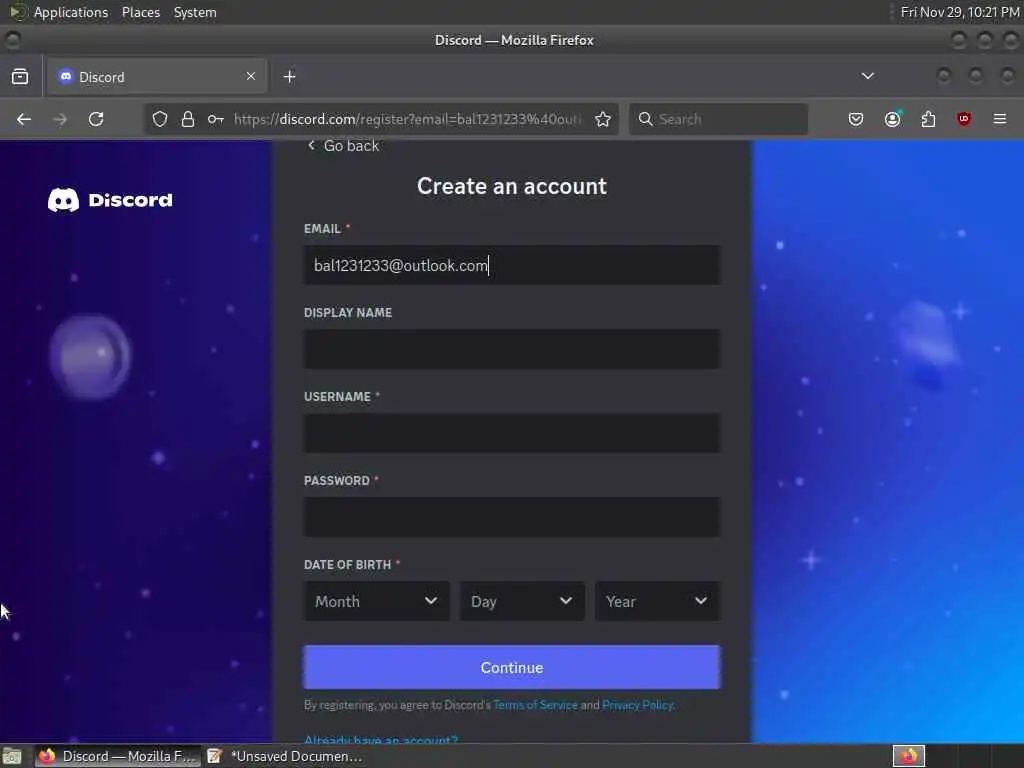
Task: Open a new tab with plus icon
Action: point(289,77)
